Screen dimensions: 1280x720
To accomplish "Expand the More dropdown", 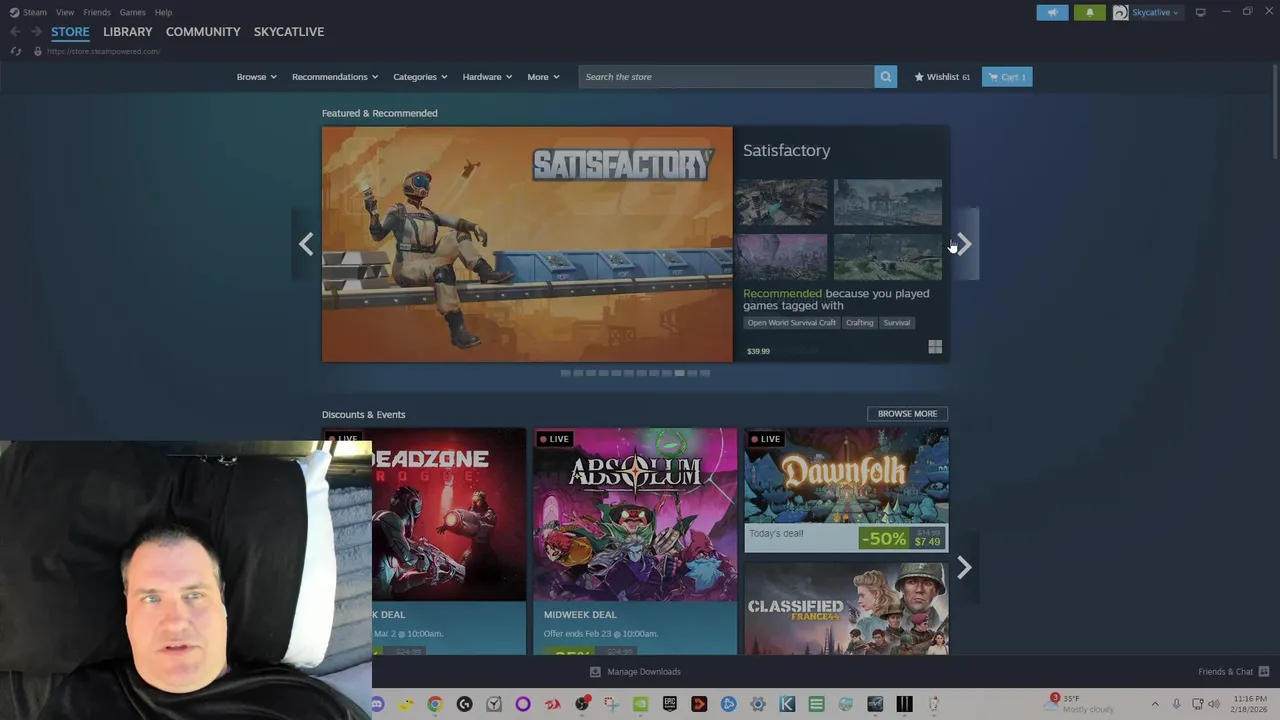I will tap(543, 77).
